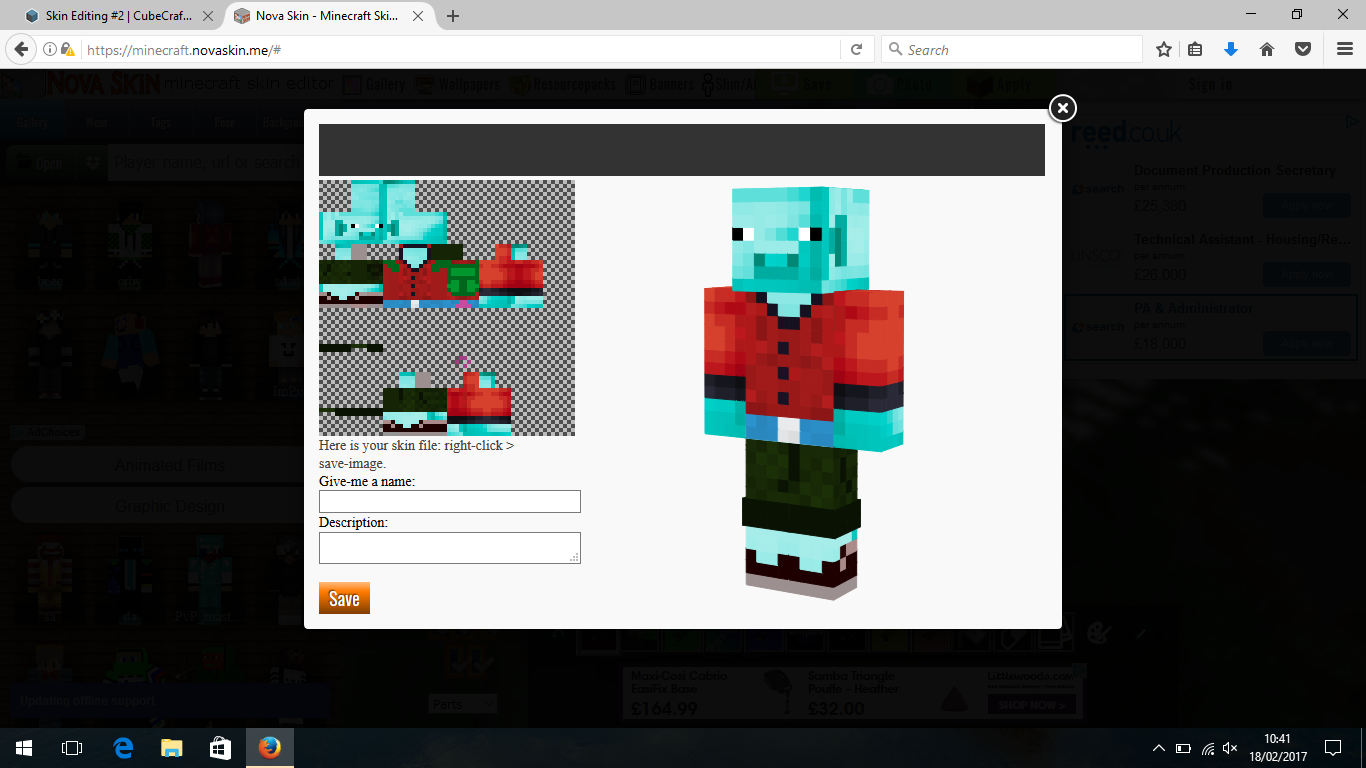Reload the current page
This screenshot has height=768, width=1366.
click(x=857, y=49)
